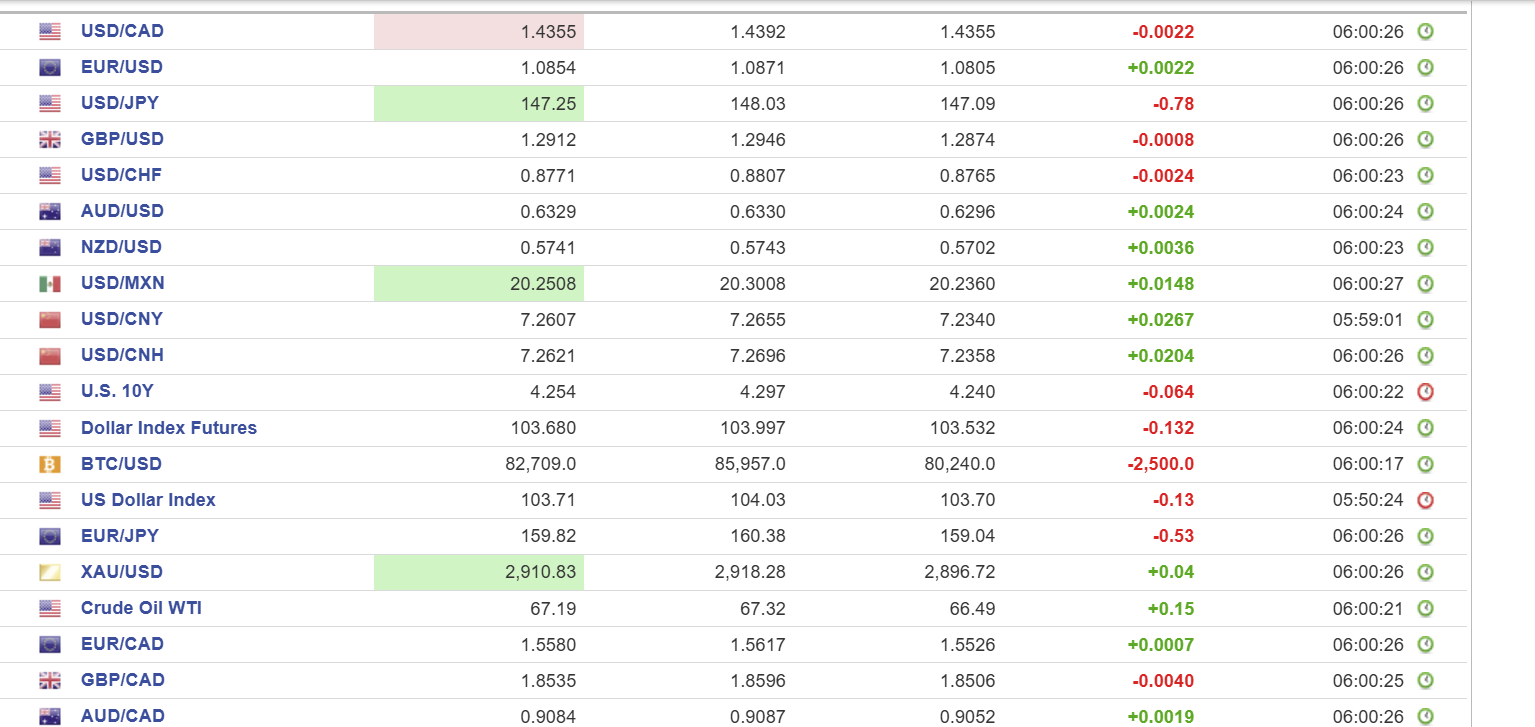Open the USD/CNH quote page
1535x727 pixels.
point(122,355)
